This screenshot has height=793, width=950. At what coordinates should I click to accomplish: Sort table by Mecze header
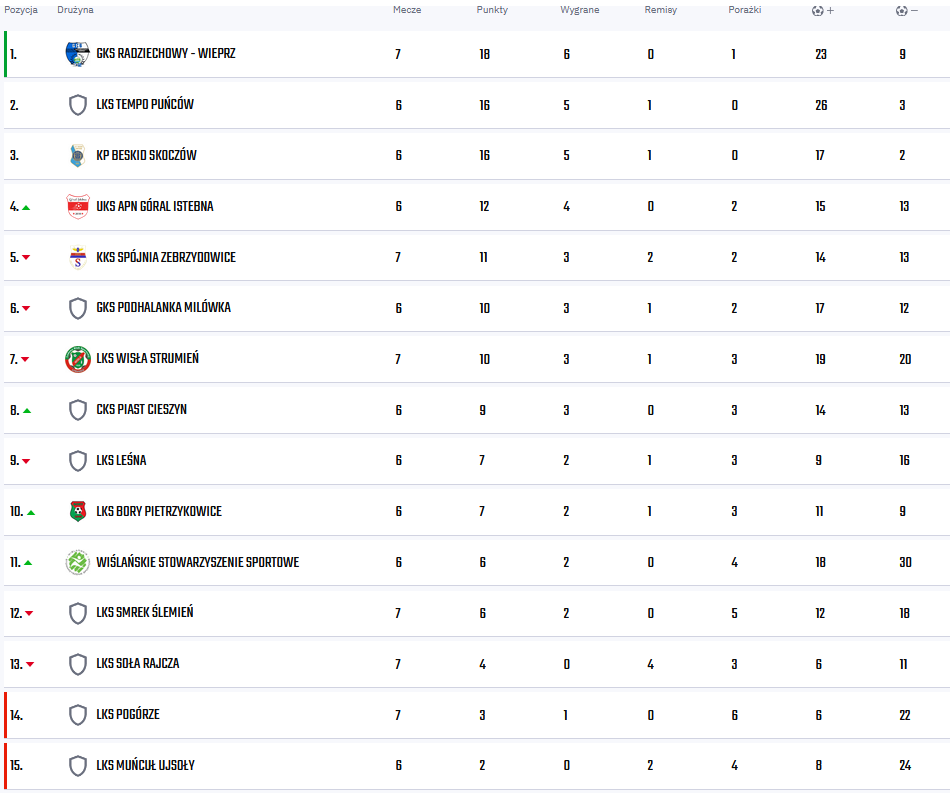(407, 10)
